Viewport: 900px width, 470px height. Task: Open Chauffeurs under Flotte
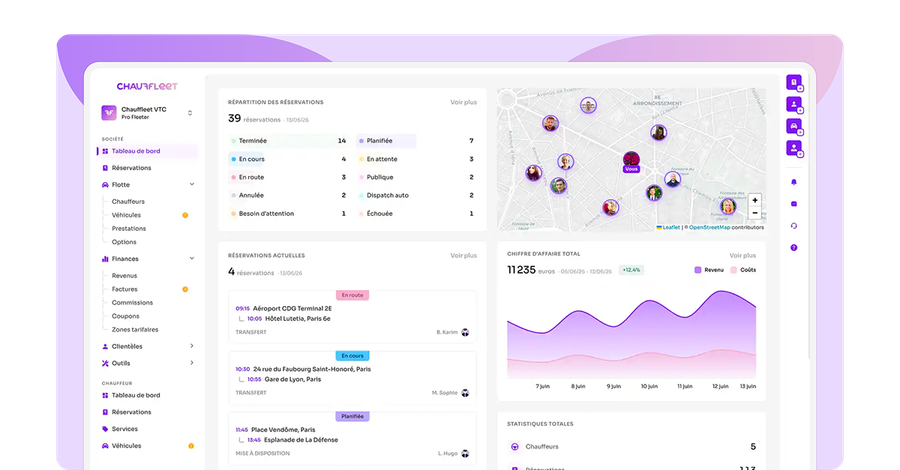click(129, 201)
